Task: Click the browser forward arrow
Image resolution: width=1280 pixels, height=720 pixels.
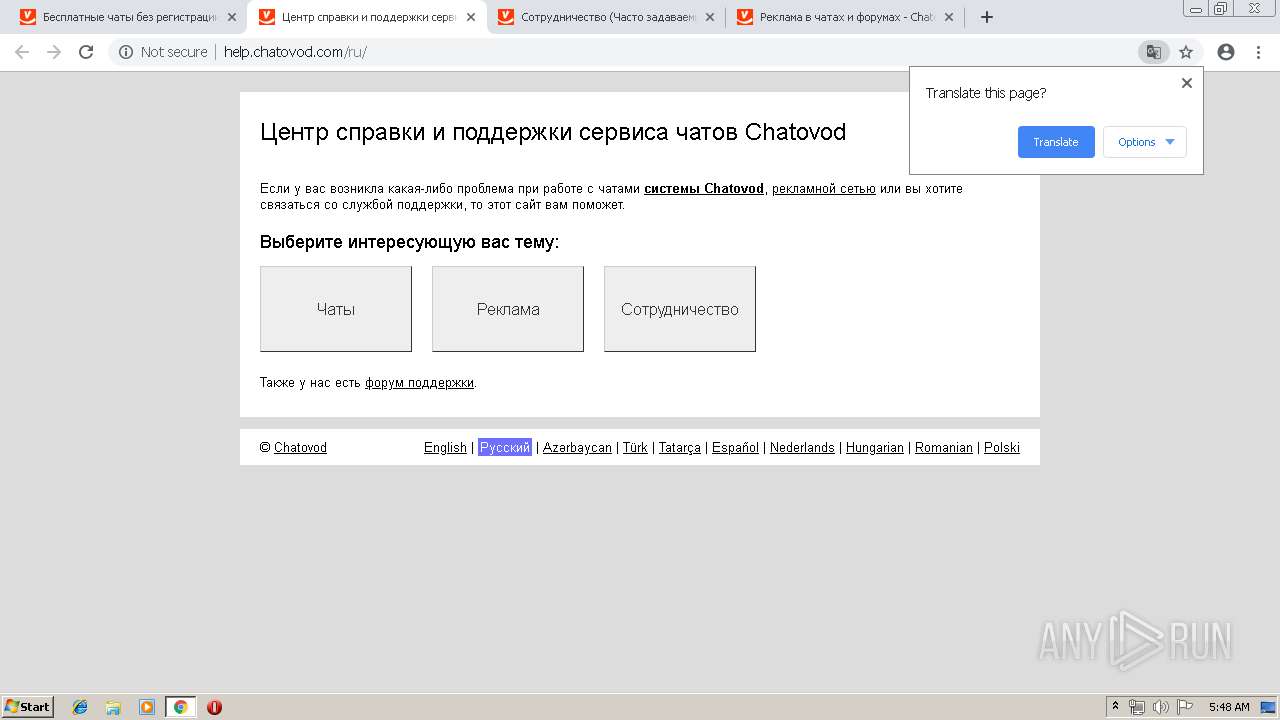Action: click(x=54, y=52)
